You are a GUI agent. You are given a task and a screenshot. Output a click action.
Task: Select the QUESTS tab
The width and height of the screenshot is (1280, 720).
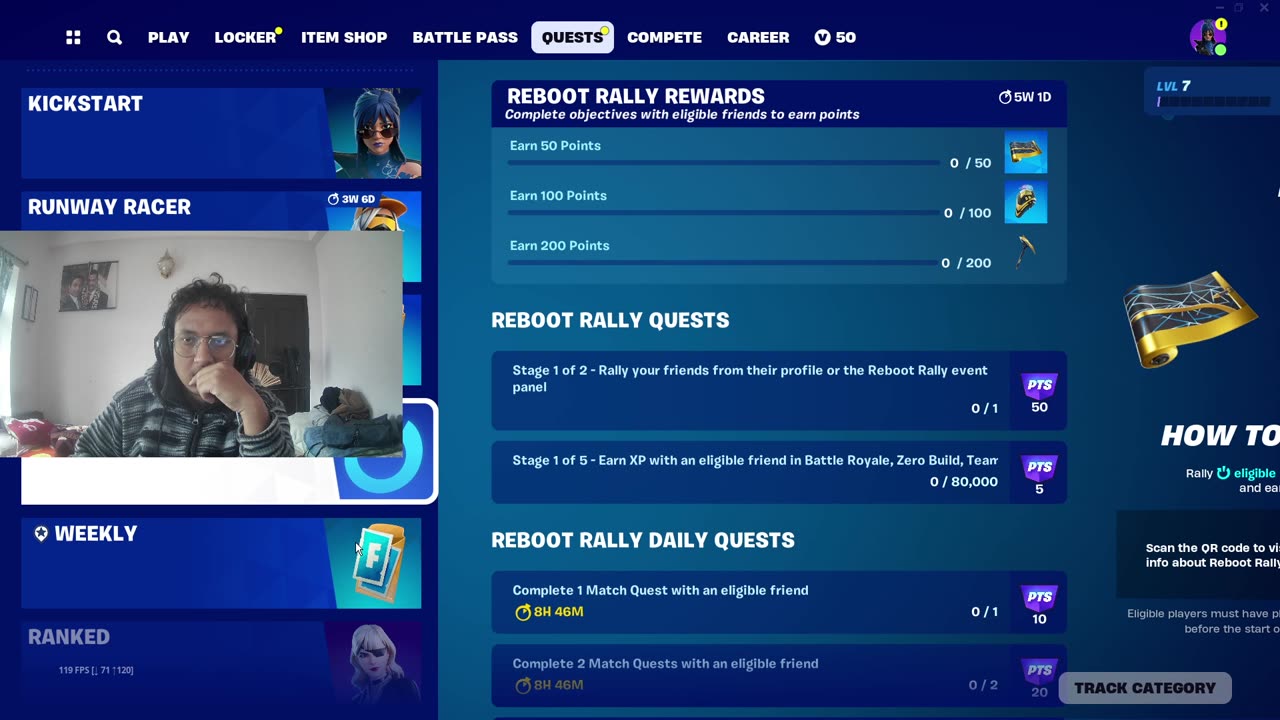click(x=572, y=37)
